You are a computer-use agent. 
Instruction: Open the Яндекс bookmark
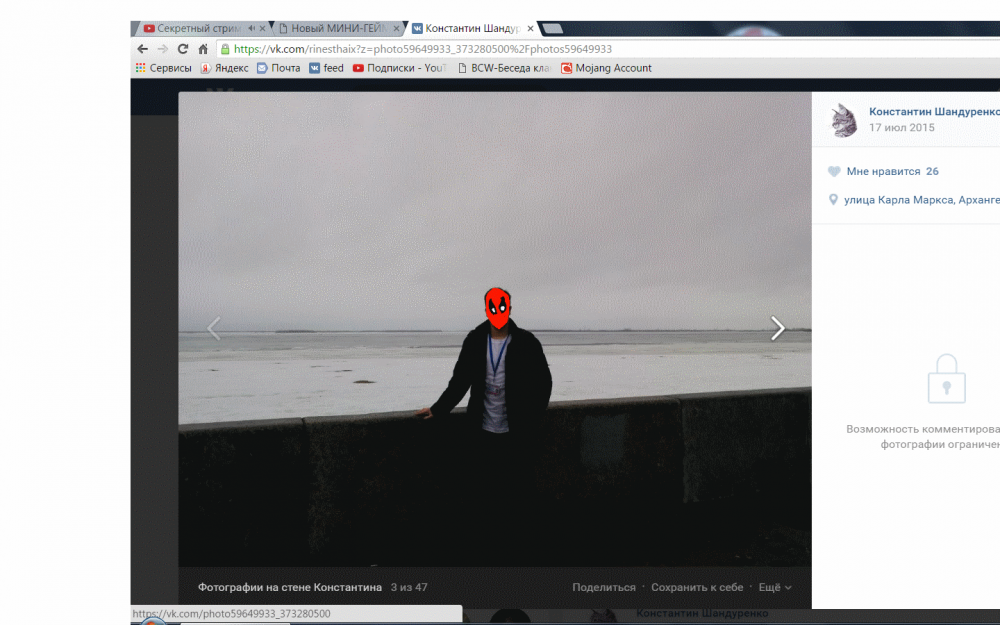tap(224, 68)
